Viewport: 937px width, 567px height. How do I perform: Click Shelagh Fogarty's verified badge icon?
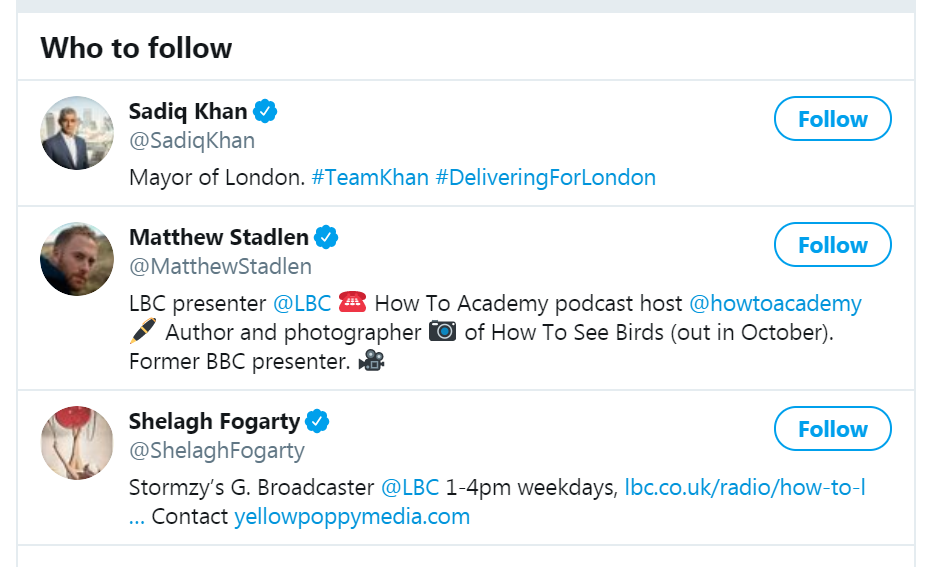[x=317, y=421]
